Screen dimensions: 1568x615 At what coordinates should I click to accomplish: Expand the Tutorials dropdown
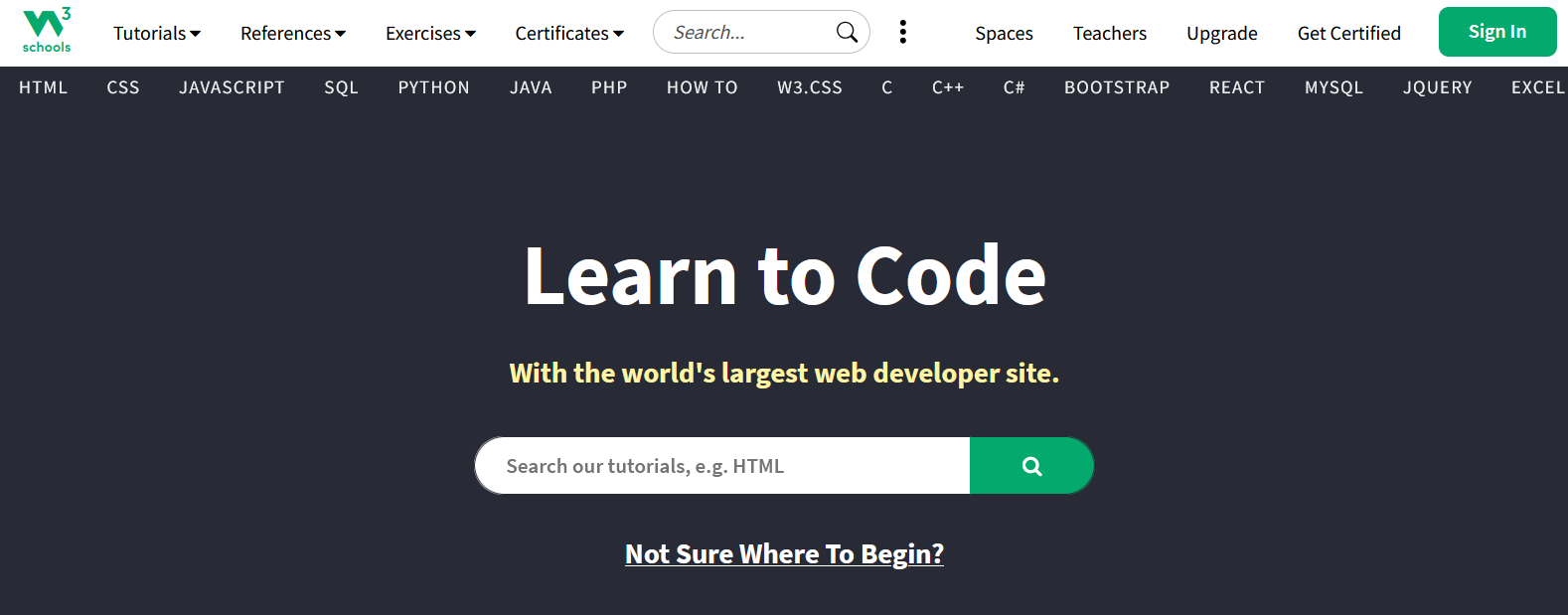point(157,34)
